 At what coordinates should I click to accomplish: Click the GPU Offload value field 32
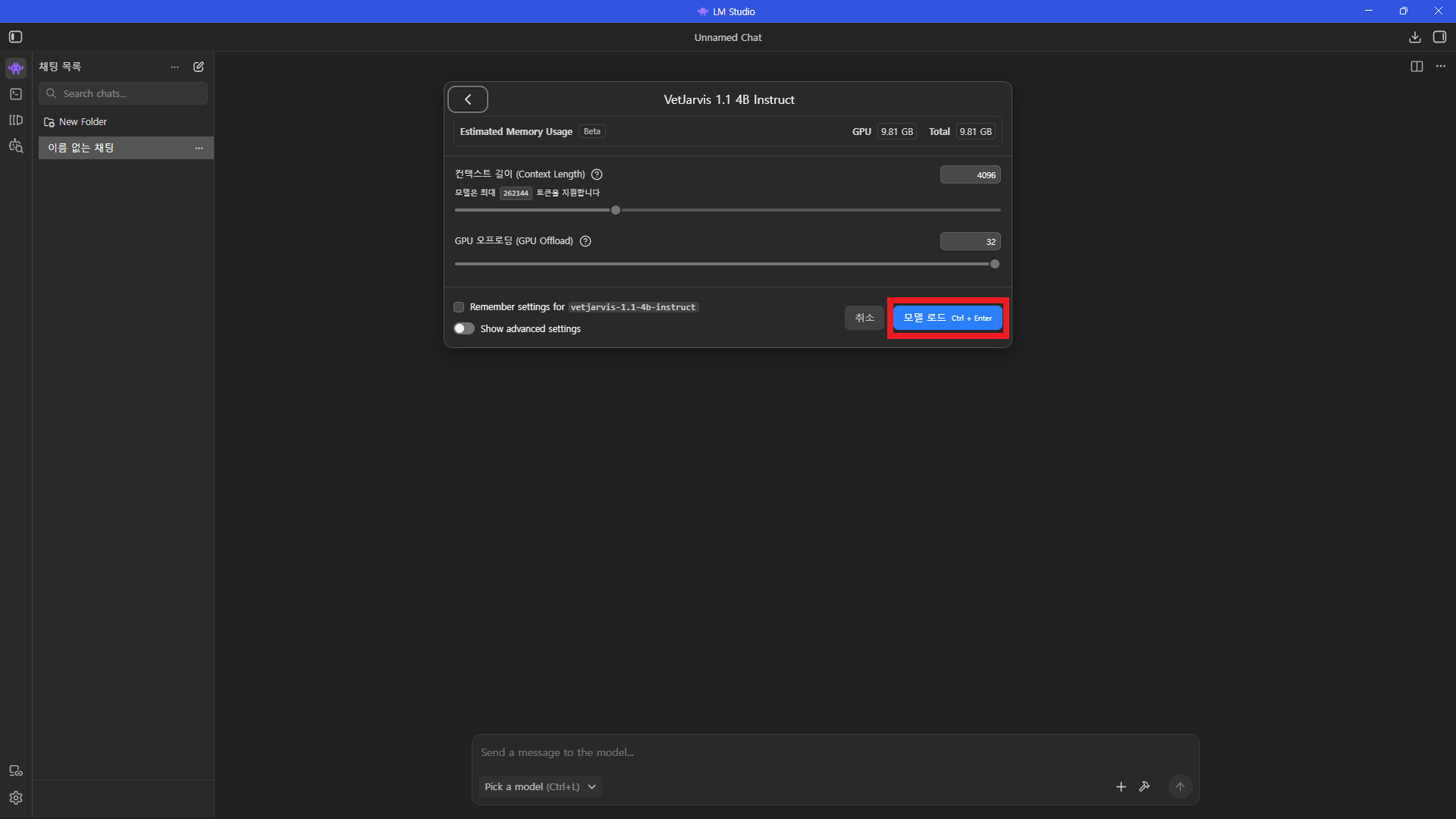point(970,242)
